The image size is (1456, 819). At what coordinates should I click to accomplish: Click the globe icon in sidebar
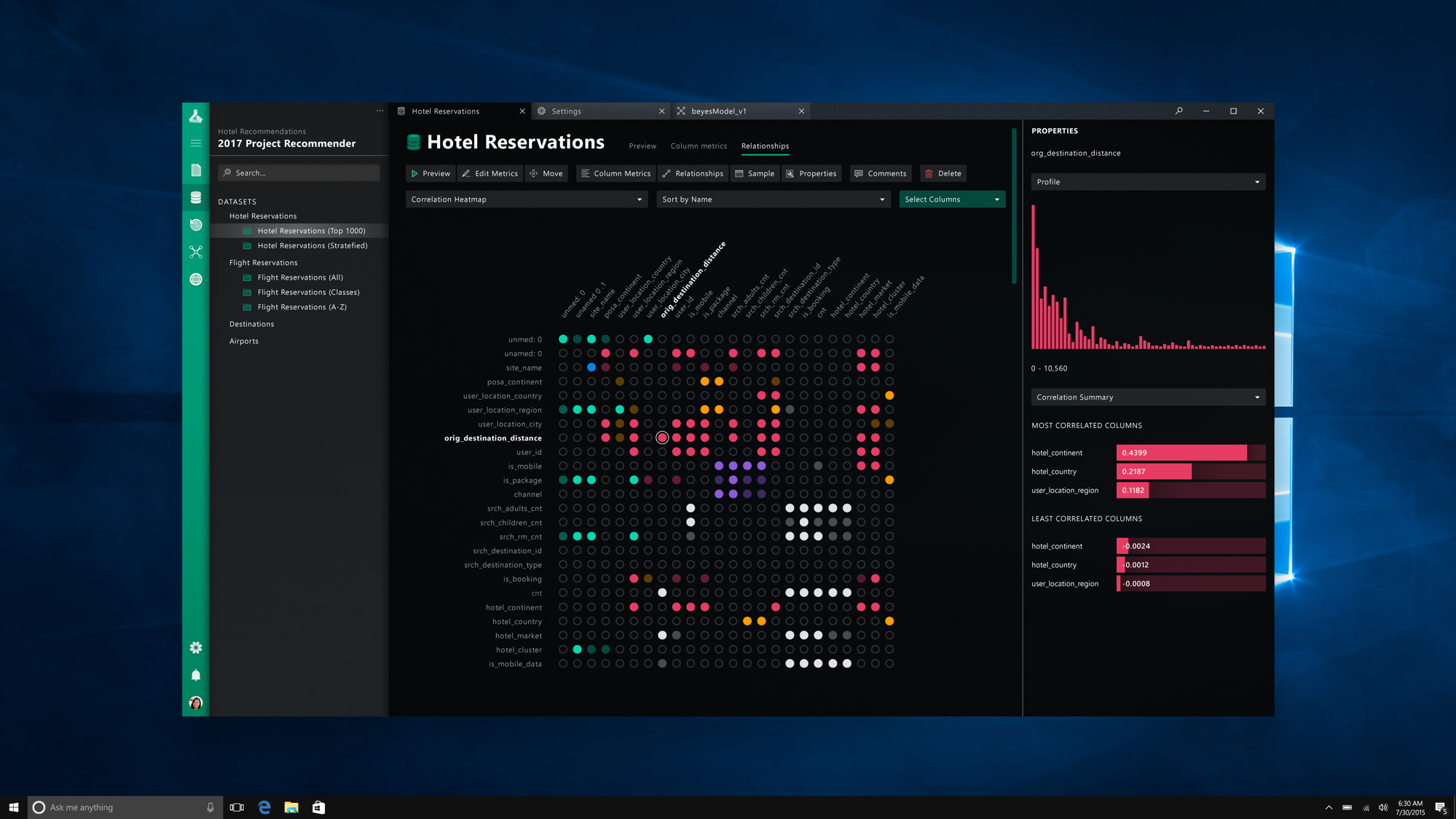click(196, 280)
